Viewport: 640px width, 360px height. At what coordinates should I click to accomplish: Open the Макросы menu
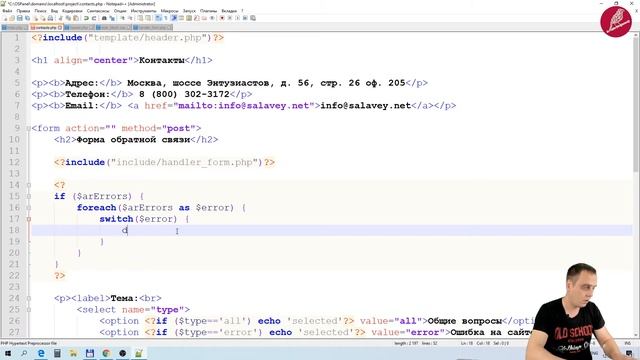coord(169,11)
